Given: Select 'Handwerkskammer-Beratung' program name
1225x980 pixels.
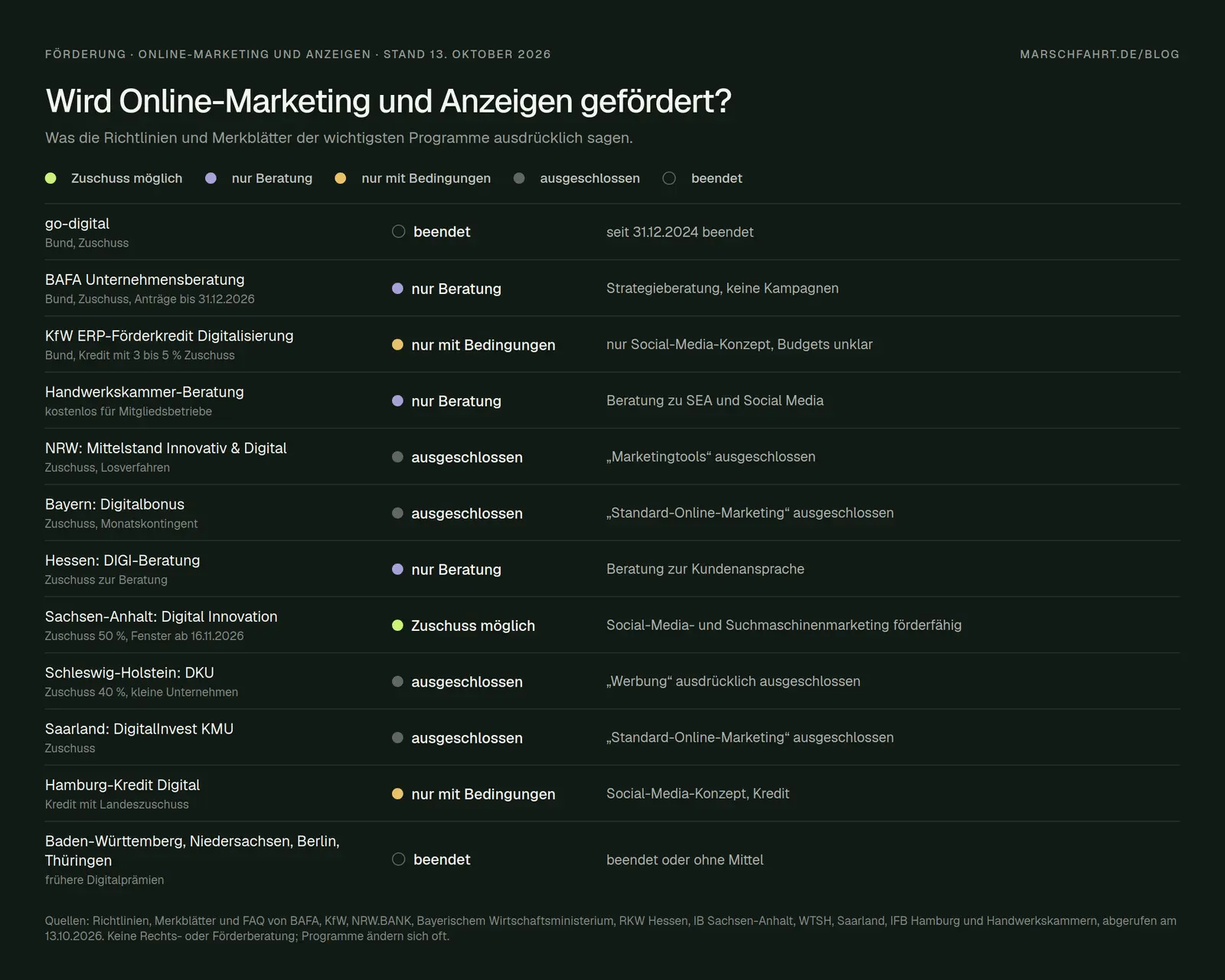Looking at the screenshot, I should click(145, 392).
